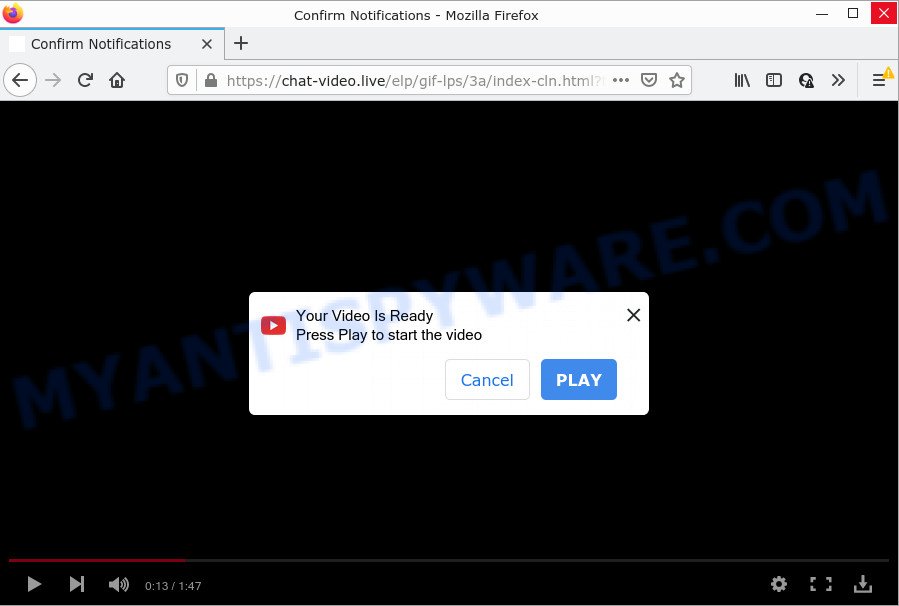The image size is (899, 606).
Task: Click the forward navigation arrow
Action: tap(53, 80)
